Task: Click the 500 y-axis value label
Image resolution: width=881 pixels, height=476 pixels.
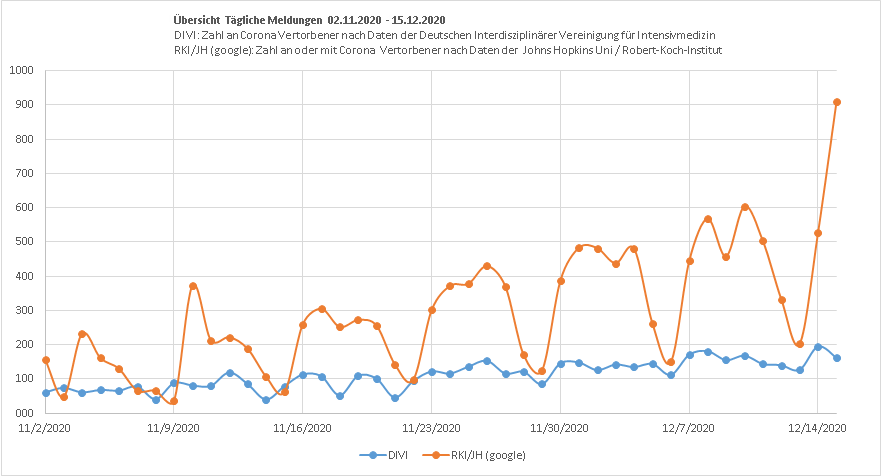Action: tap(24, 242)
